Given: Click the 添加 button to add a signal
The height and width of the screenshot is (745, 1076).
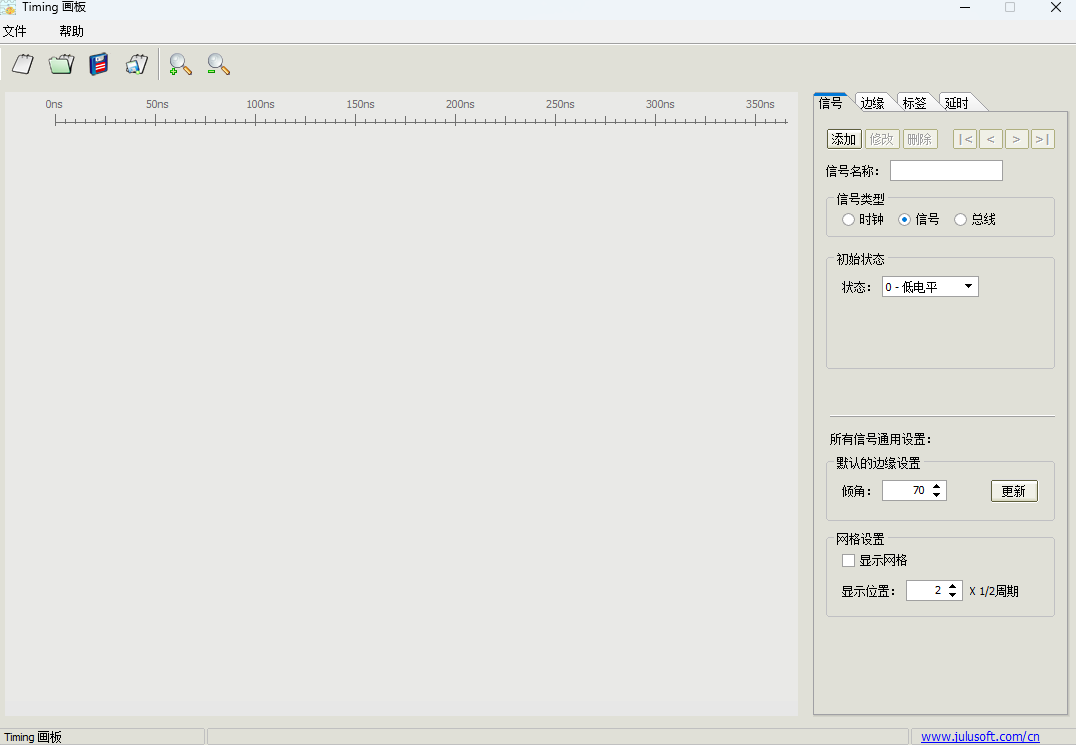Looking at the screenshot, I should pyautogui.click(x=843, y=139).
